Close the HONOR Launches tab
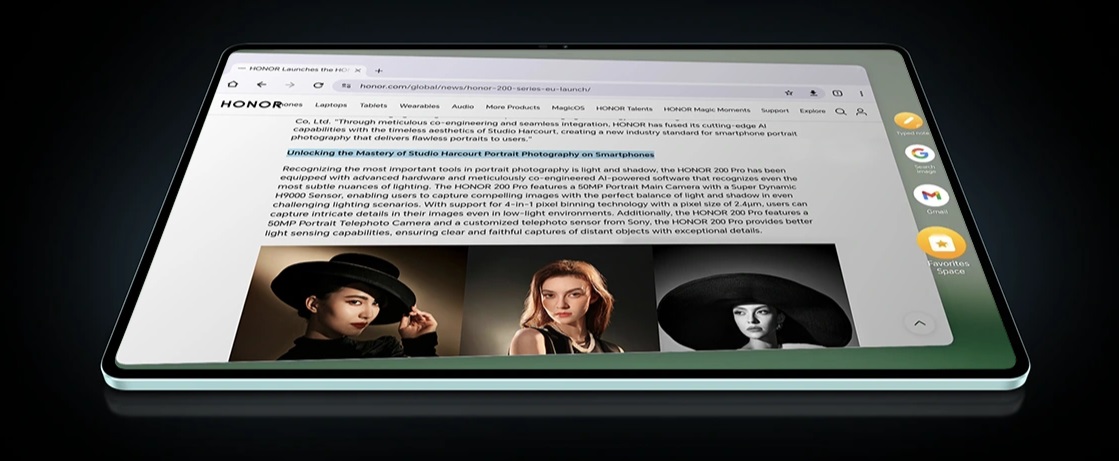The width and height of the screenshot is (1119, 461). [358, 70]
